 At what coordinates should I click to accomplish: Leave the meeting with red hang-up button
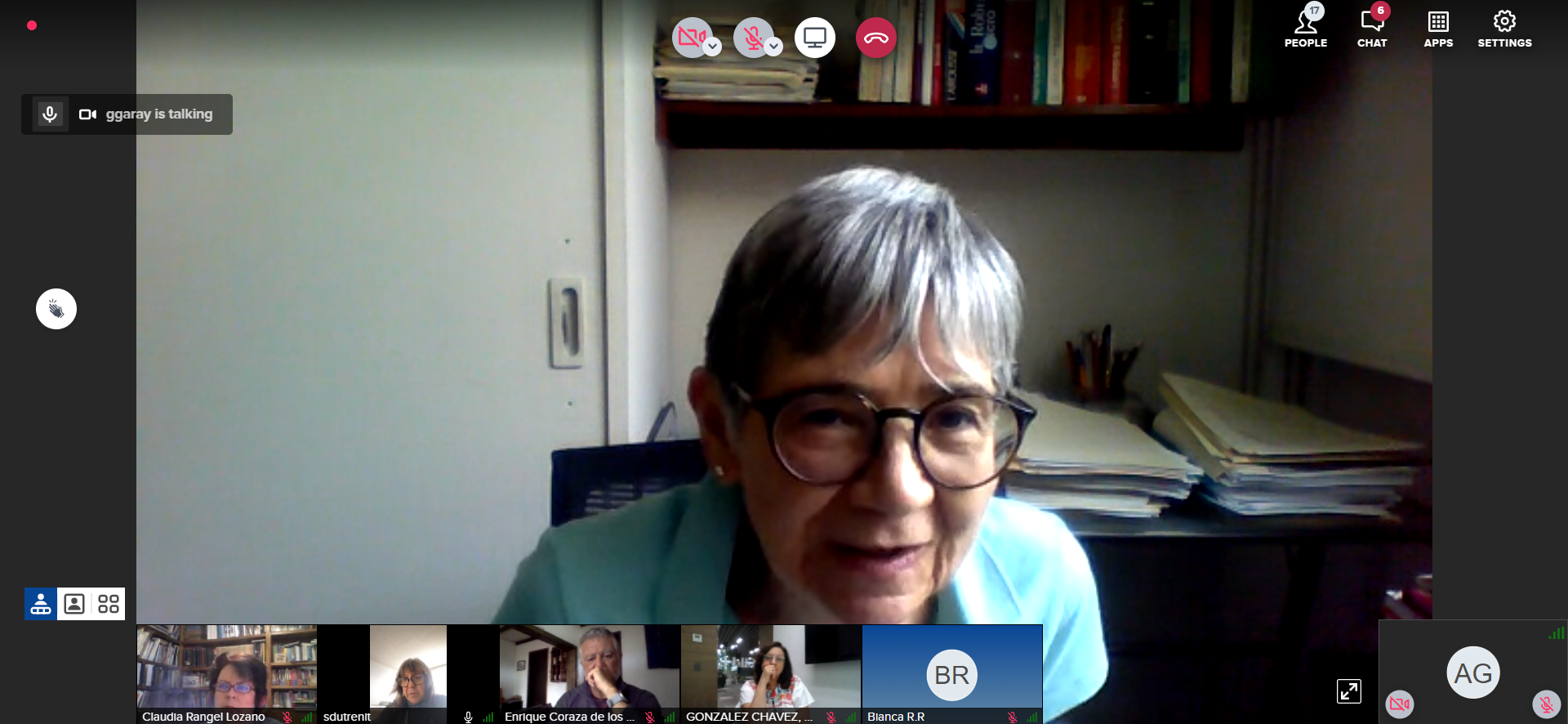(x=876, y=38)
